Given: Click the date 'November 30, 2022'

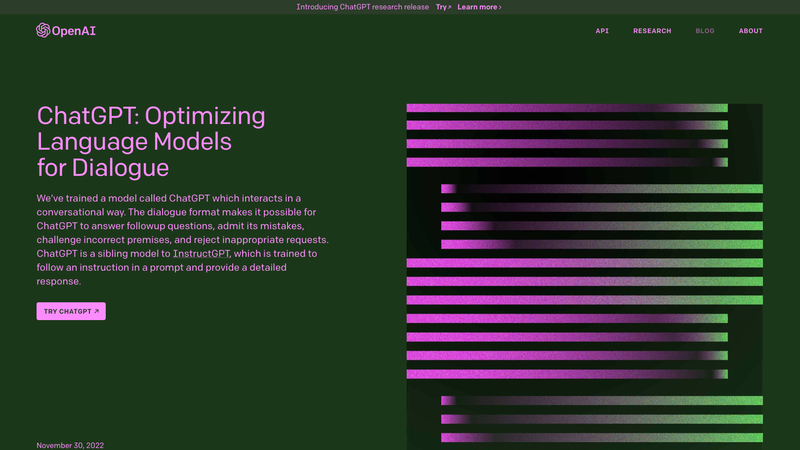Looking at the screenshot, I should [70, 445].
